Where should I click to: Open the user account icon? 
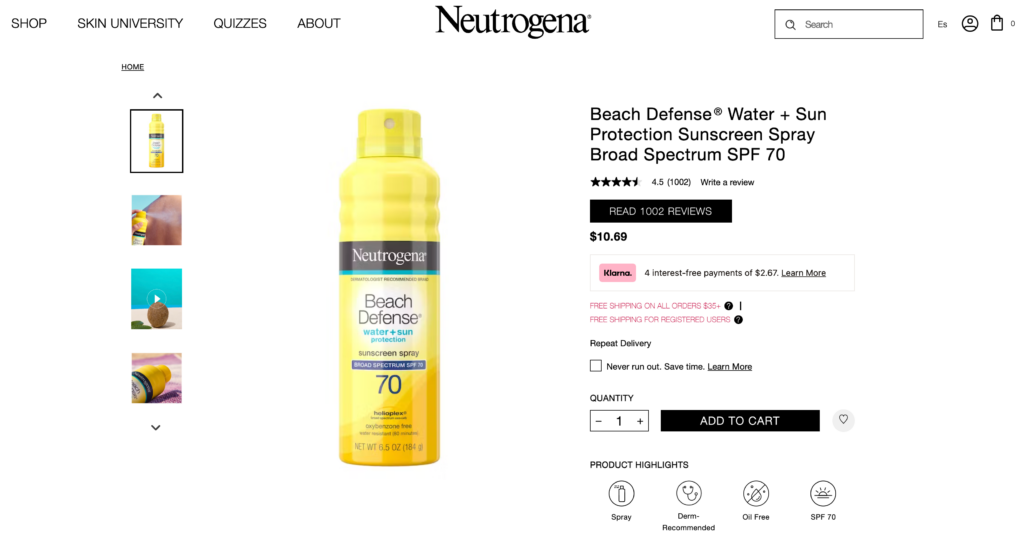pos(970,24)
